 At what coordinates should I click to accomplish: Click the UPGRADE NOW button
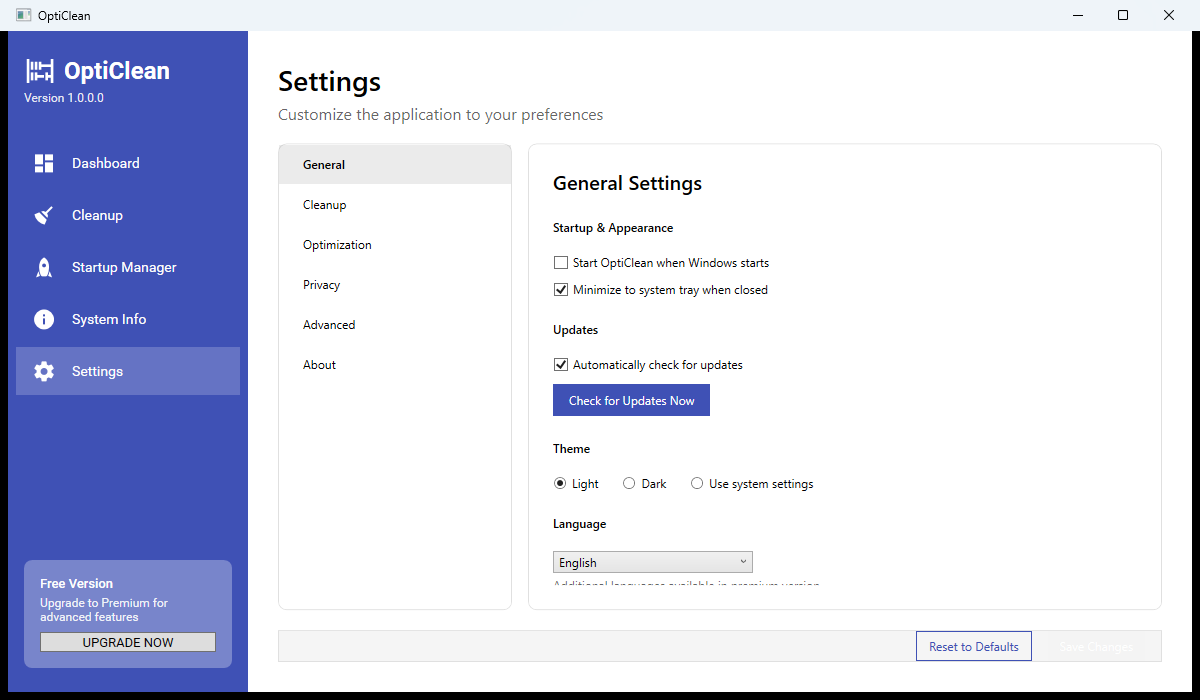[x=128, y=642]
